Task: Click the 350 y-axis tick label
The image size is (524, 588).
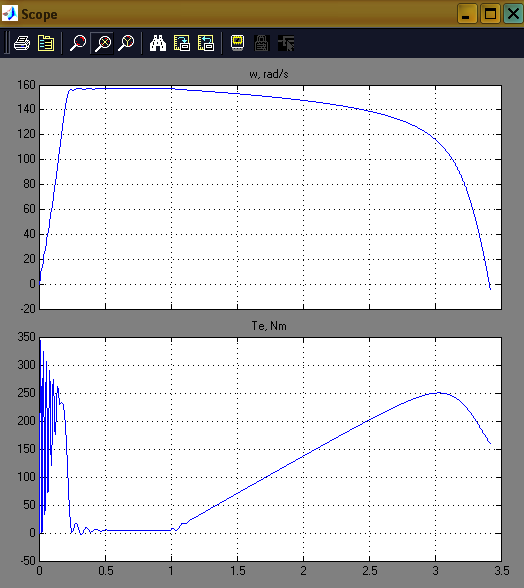Action: click(26, 337)
